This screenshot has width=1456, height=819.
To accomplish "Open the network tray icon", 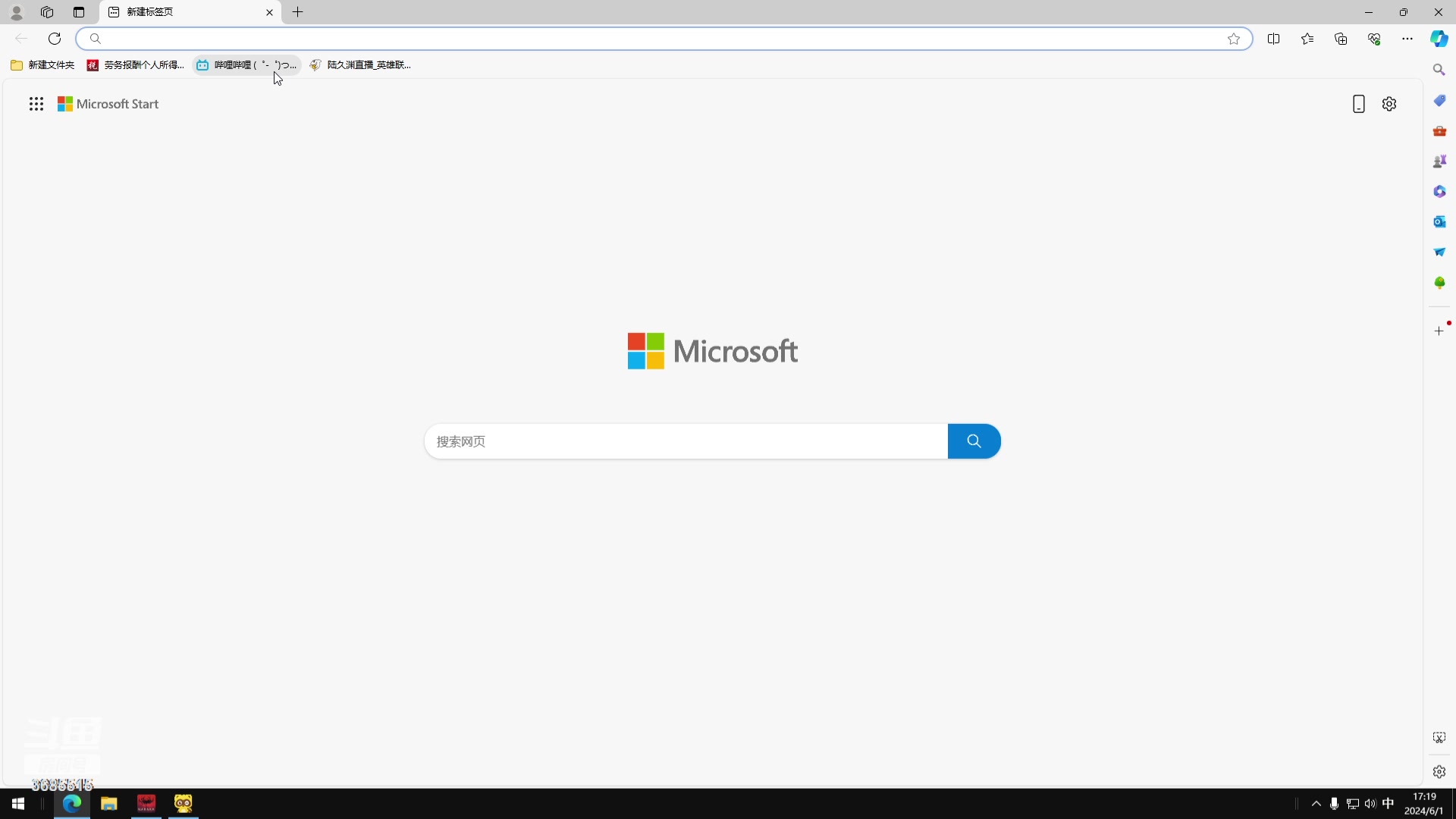I will 1353,804.
